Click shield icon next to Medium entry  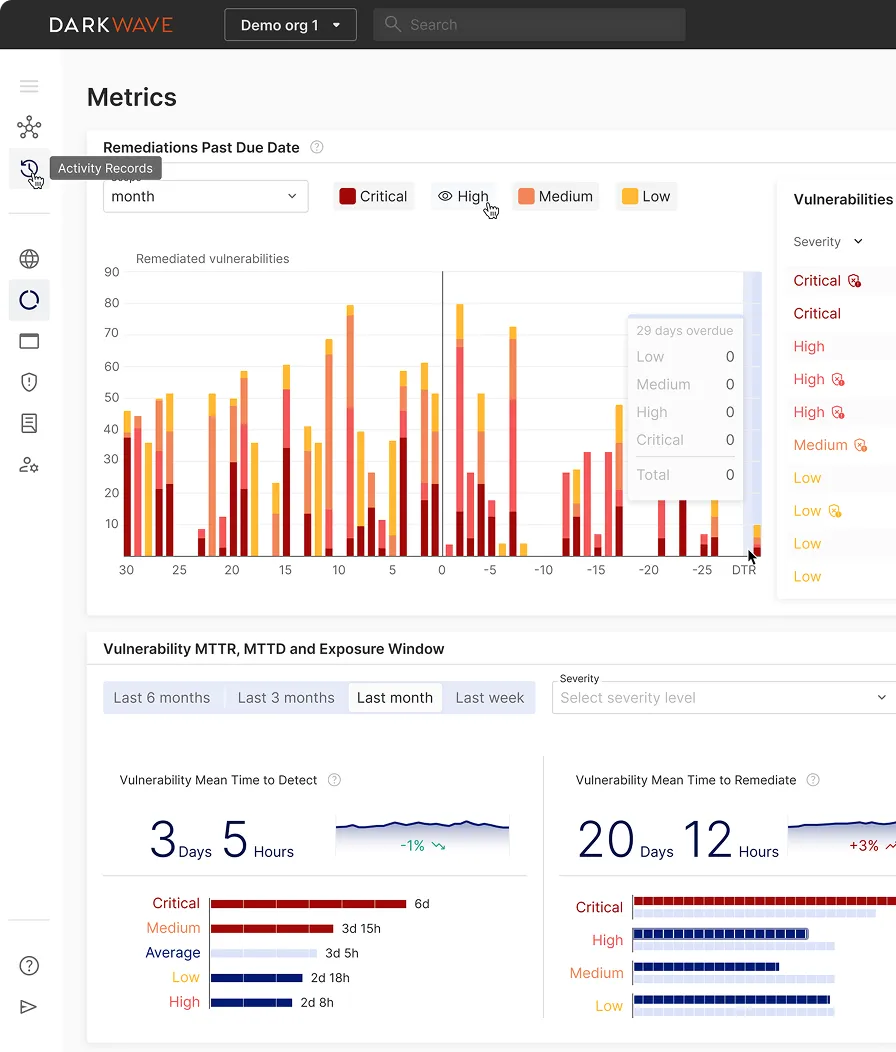pyautogui.click(x=861, y=445)
